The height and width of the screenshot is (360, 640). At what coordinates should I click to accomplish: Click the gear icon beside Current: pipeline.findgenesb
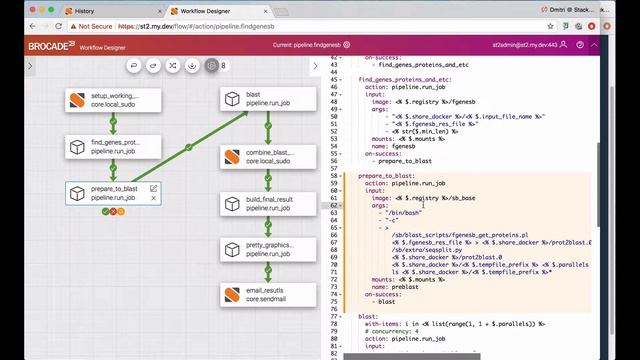click(347, 45)
